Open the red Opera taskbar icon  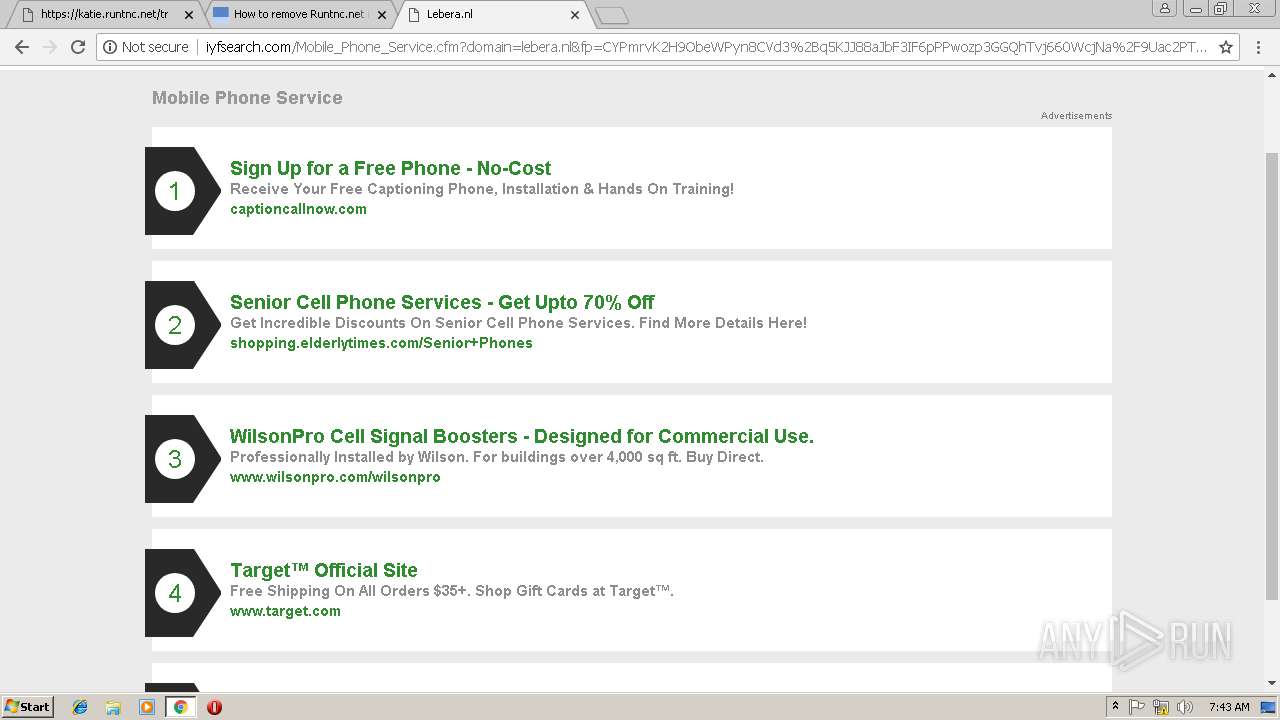click(214, 707)
